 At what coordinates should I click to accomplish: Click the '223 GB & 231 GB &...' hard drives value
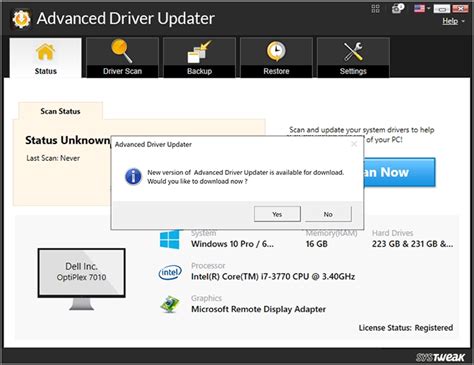(x=412, y=244)
